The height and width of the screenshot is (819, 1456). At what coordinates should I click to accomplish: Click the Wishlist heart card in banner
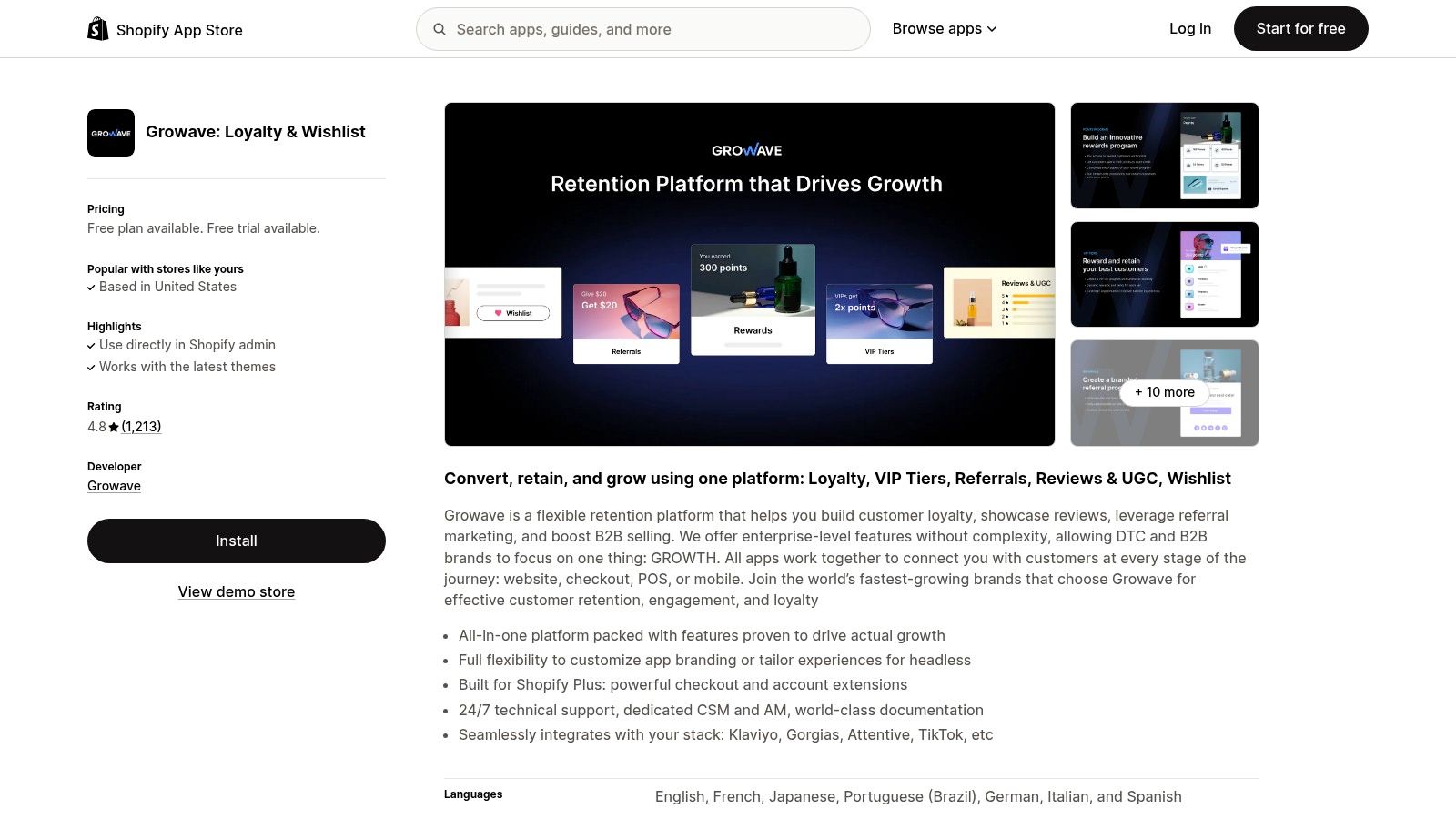[503, 302]
